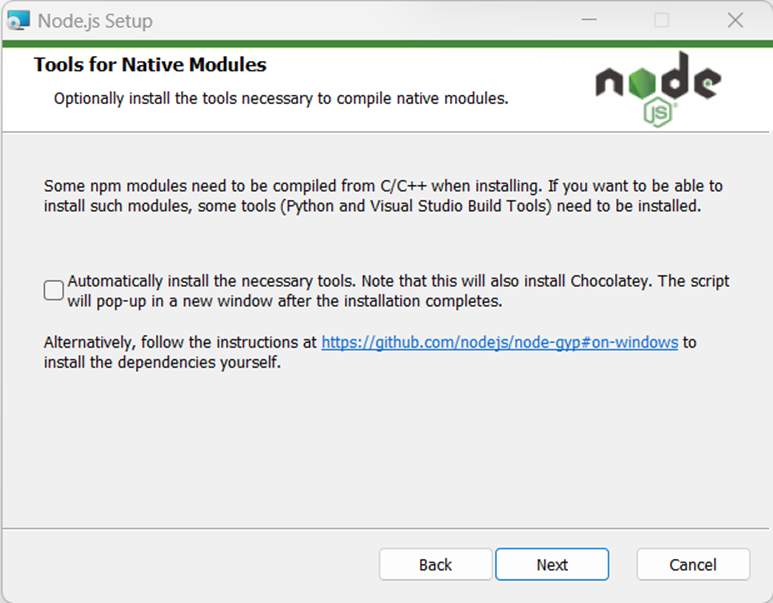Viewport: 773px width, 603px height.
Task: Click the Node.js logo image
Action: pos(658,89)
